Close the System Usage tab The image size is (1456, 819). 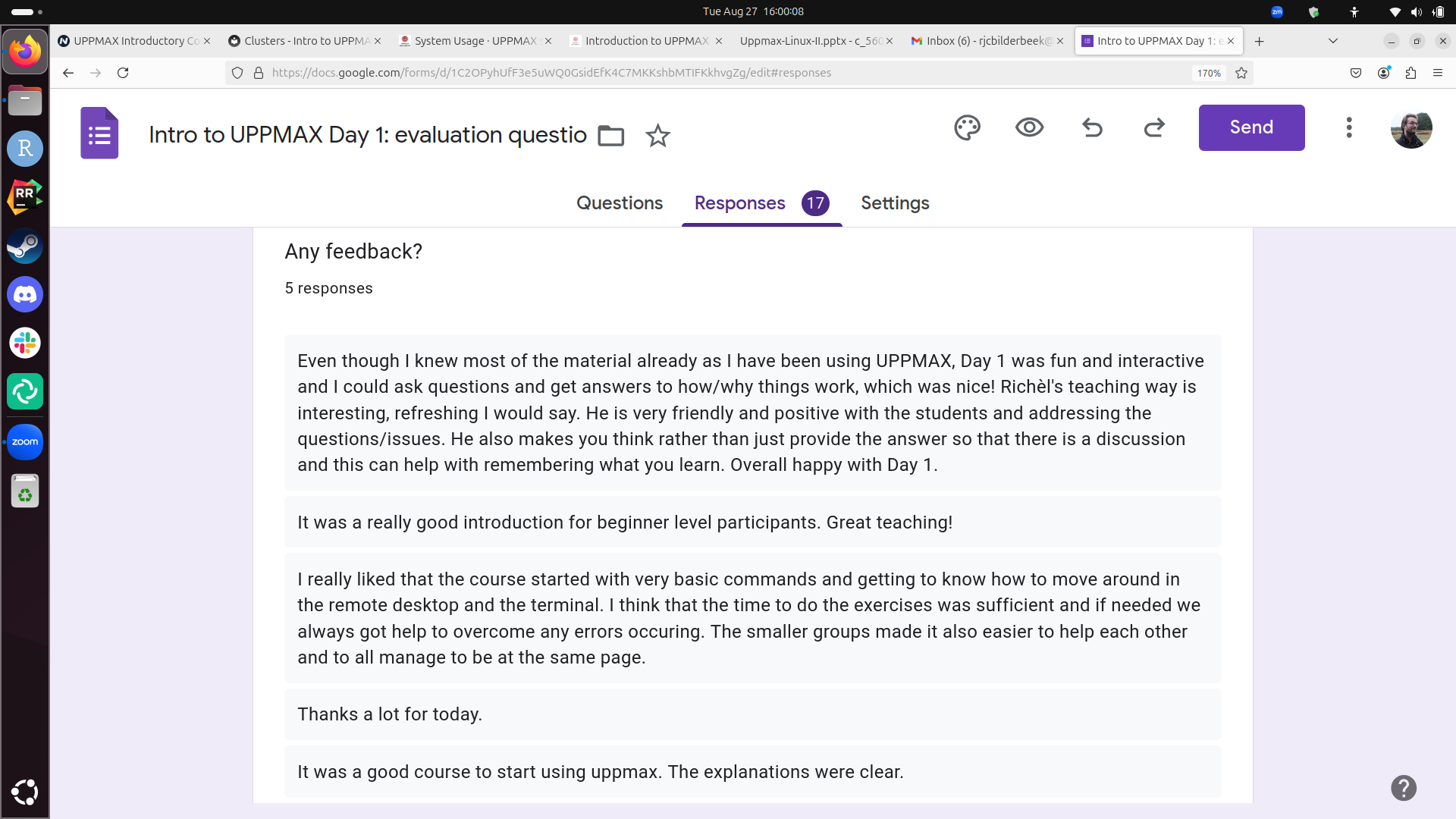(548, 41)
